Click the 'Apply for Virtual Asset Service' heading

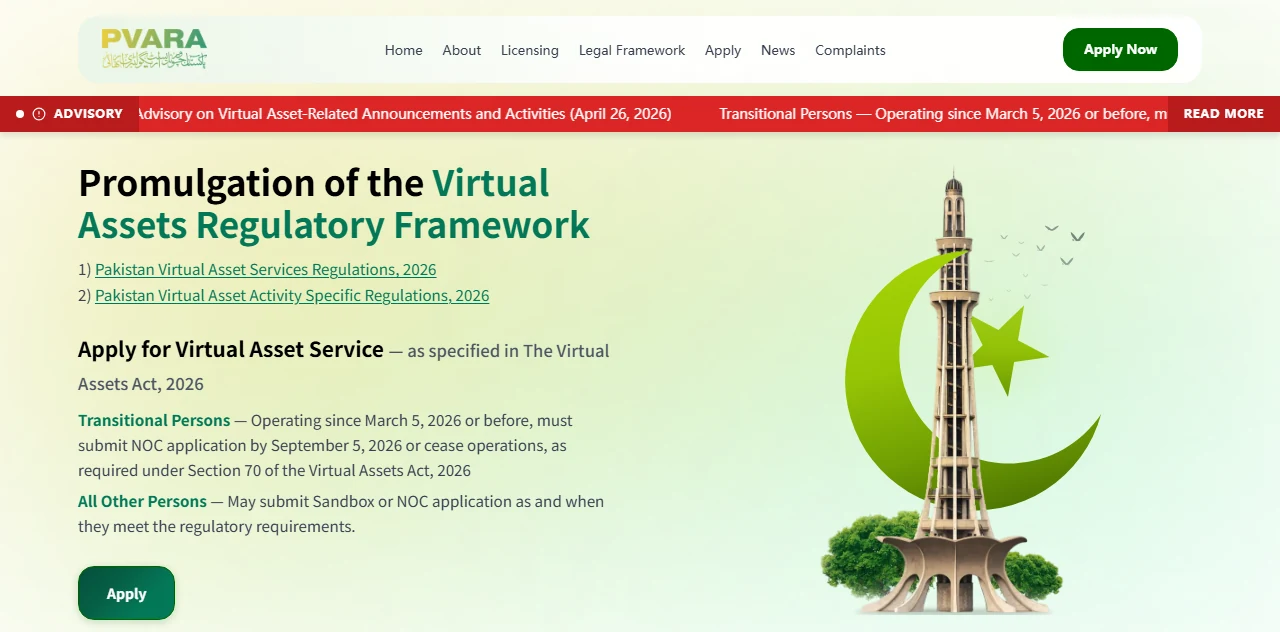click(x=231, y=350)
